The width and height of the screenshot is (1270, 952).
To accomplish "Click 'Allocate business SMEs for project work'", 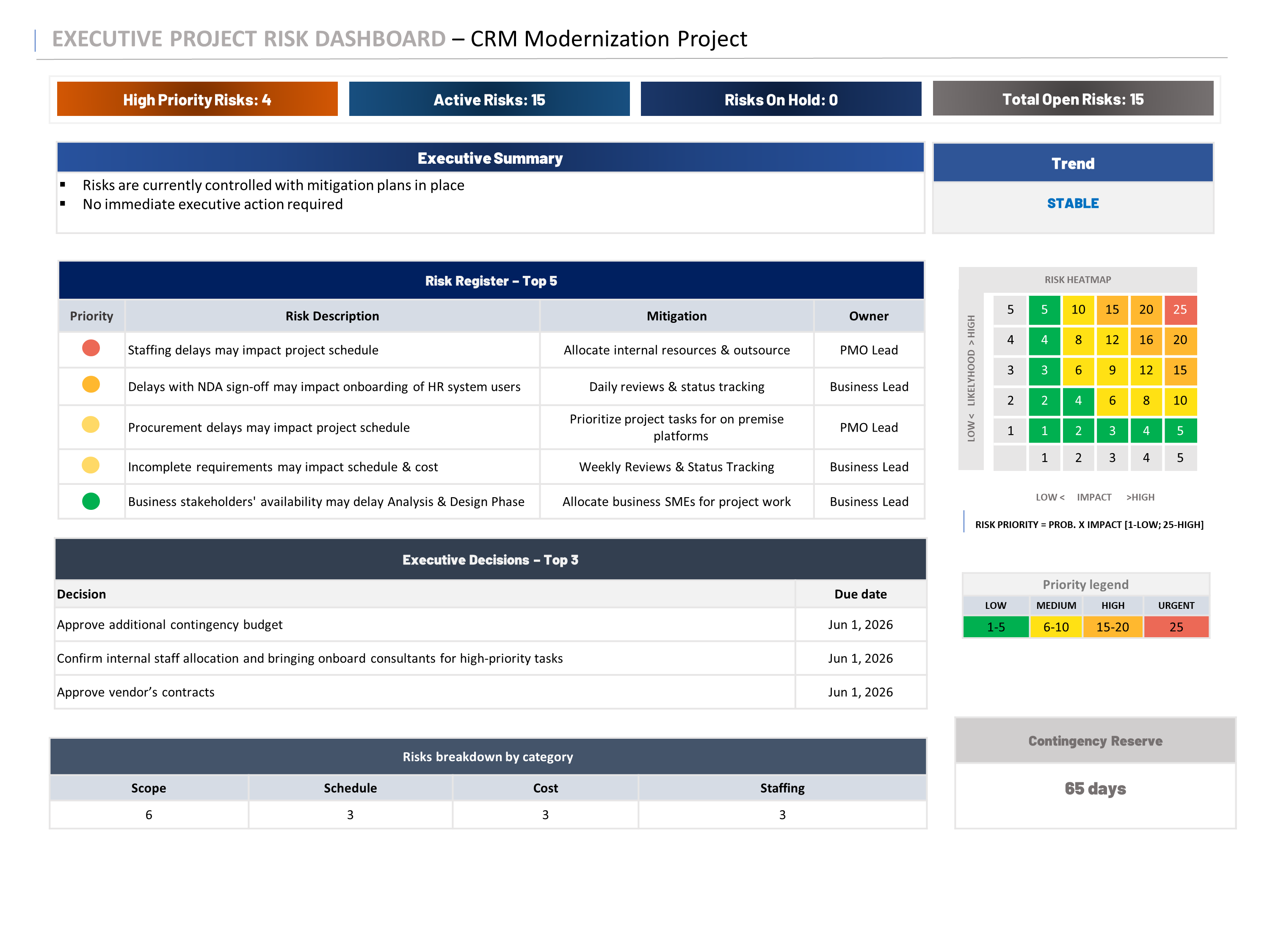I will click(676, 501).
